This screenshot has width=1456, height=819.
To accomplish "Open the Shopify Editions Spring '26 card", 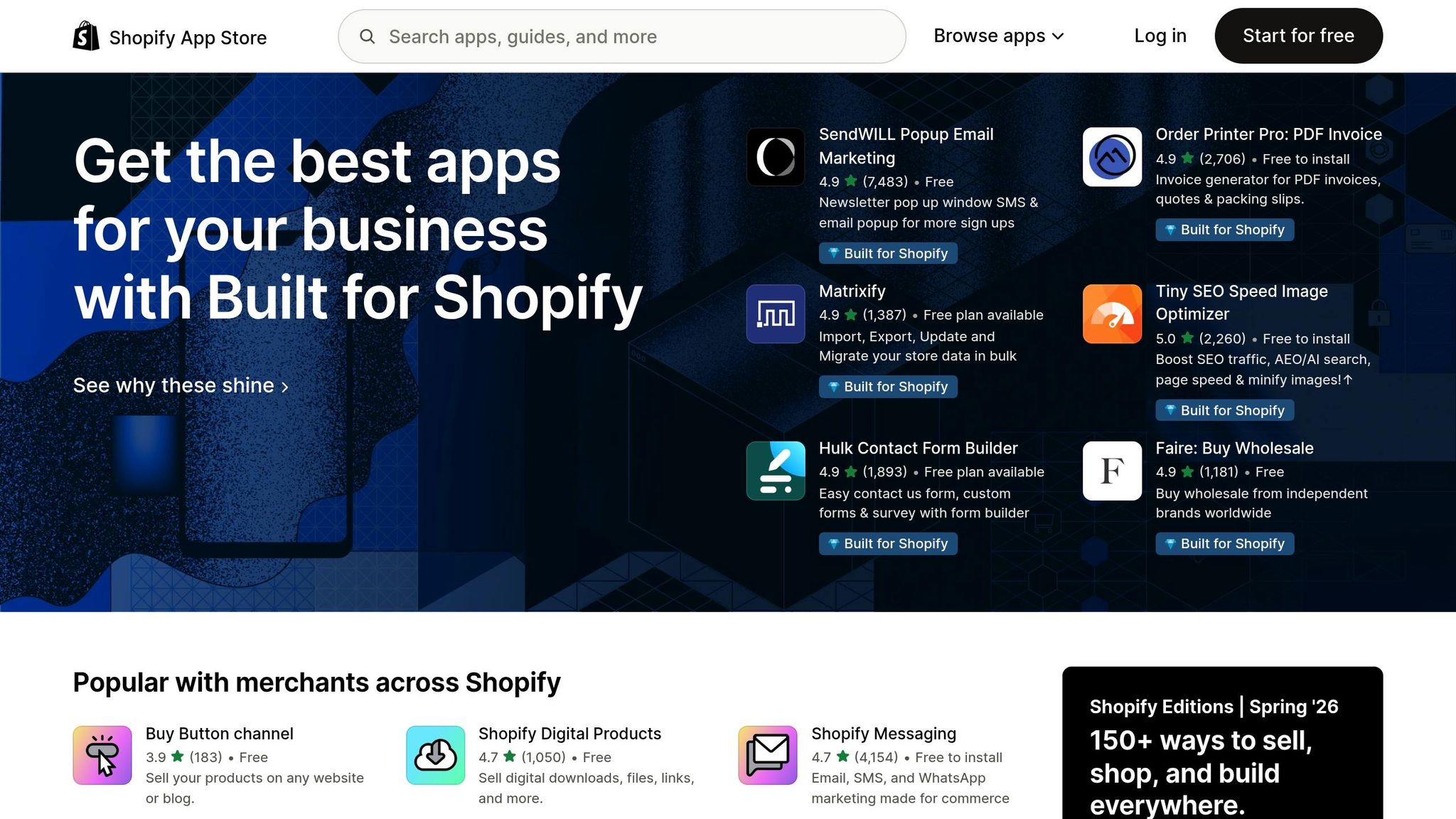I will [1223, 743].
